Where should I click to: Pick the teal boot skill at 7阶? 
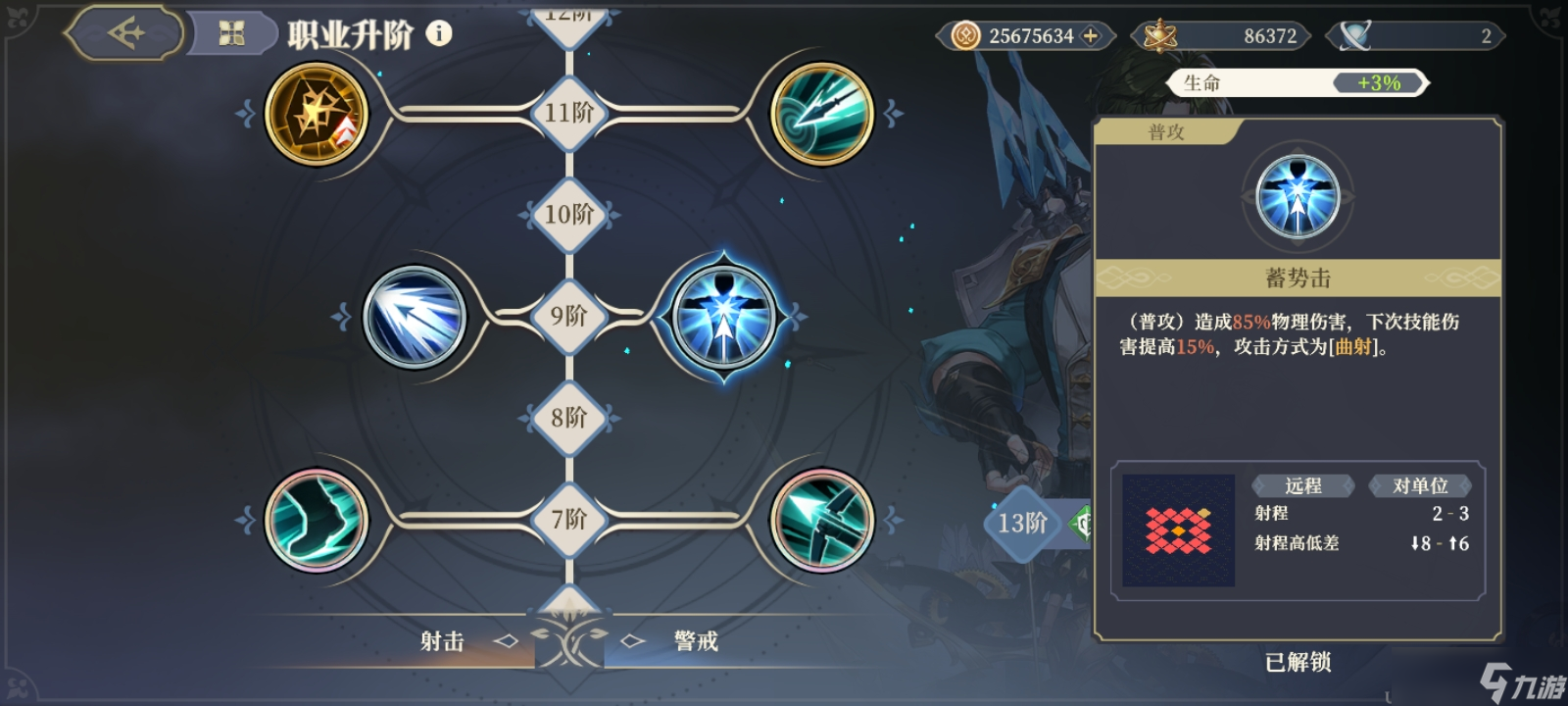[317, 520]
